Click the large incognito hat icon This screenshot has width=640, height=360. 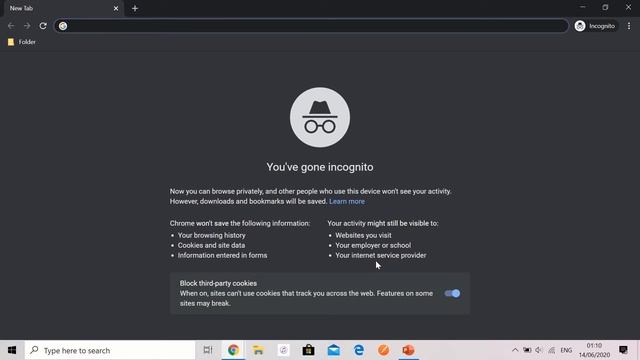point(320,117)
